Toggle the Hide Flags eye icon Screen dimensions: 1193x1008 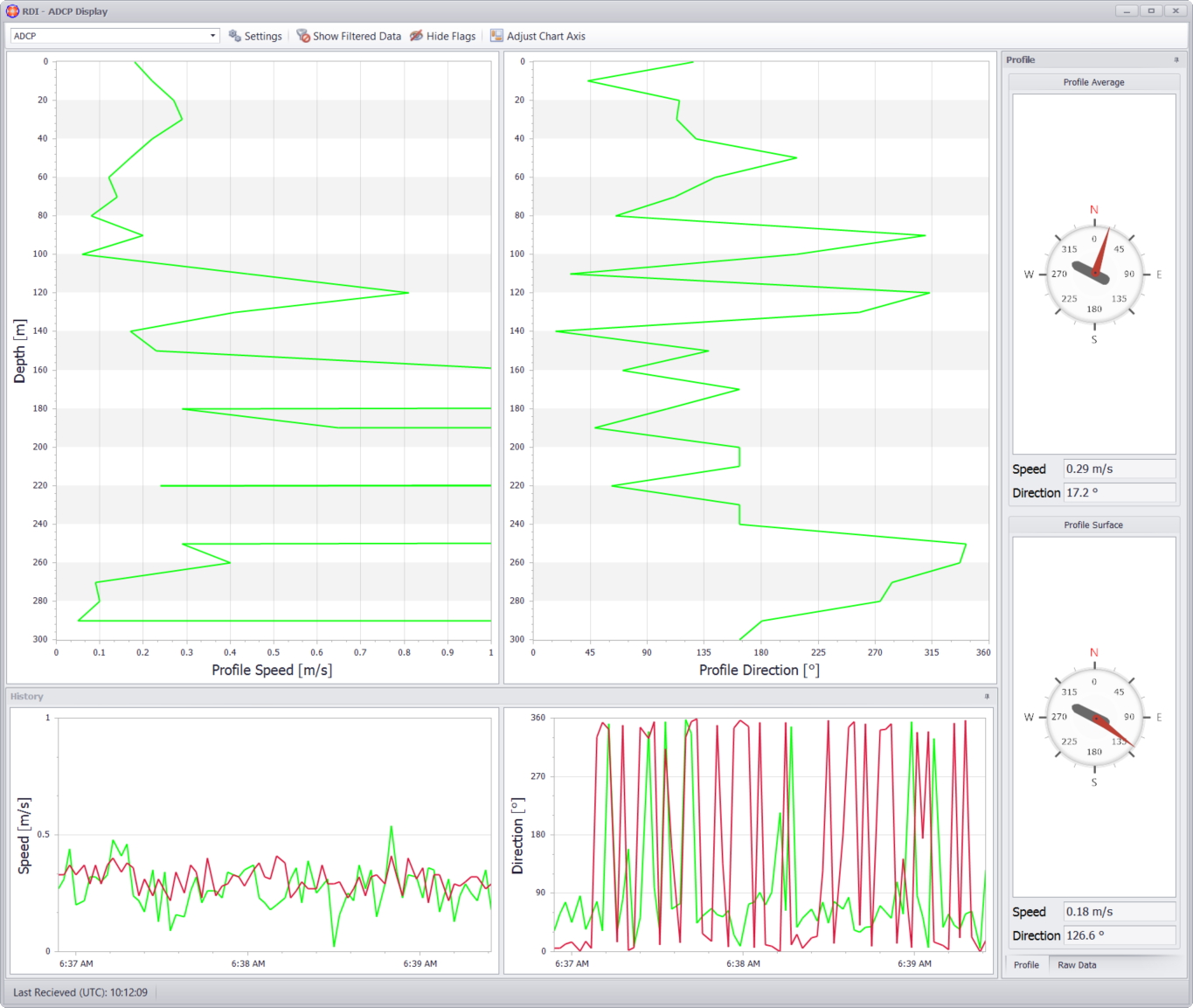(417, 36)
